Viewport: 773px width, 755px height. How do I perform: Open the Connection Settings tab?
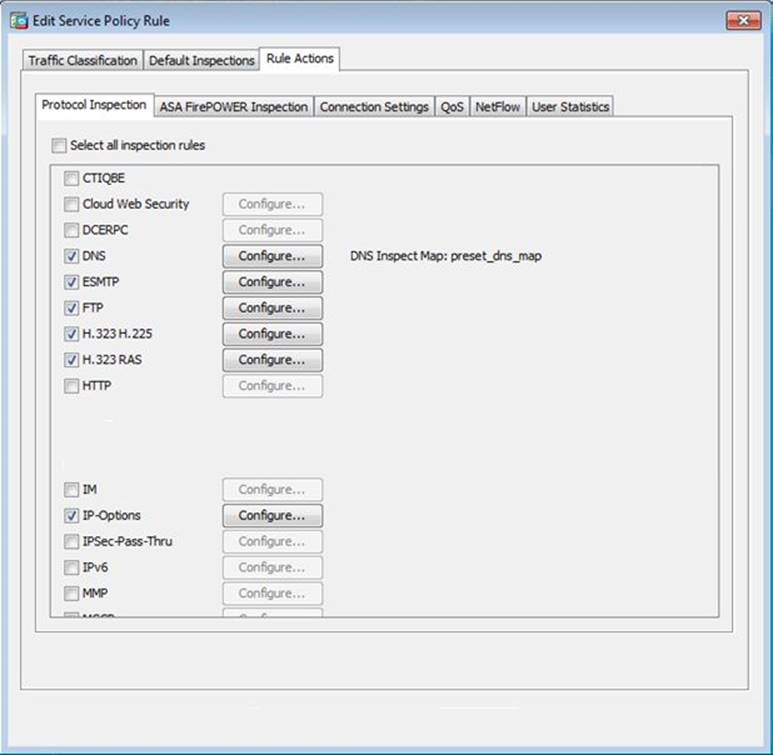(374, 107)
